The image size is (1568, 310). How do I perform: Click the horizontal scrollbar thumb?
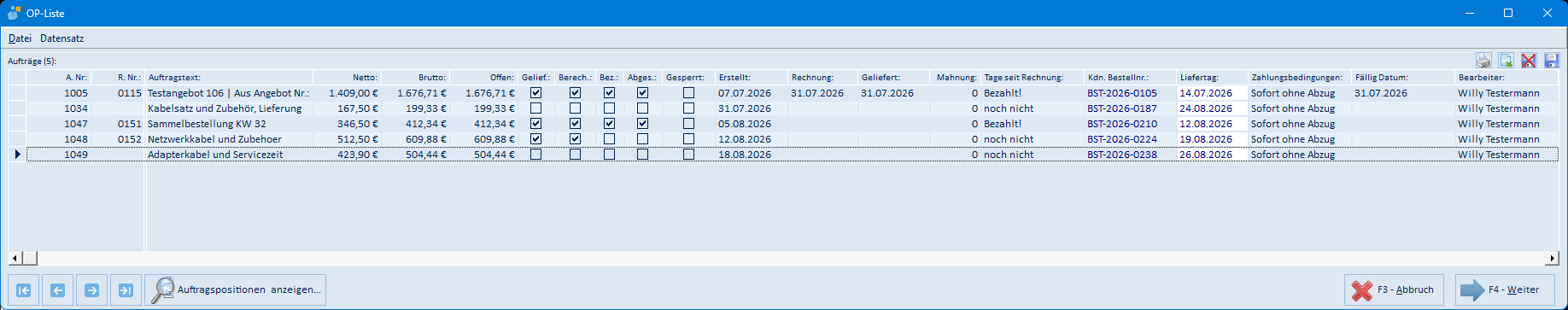29,258
